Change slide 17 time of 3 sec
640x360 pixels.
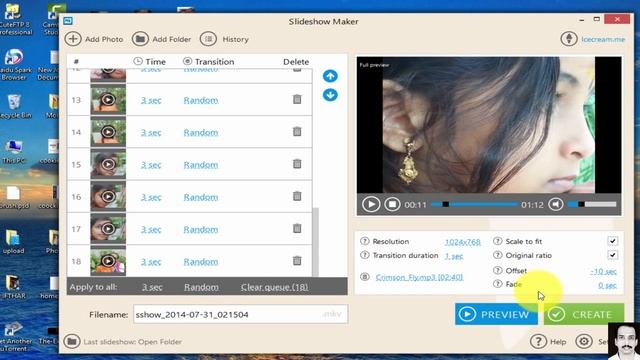pyautogui.click(x=151, y=229)
